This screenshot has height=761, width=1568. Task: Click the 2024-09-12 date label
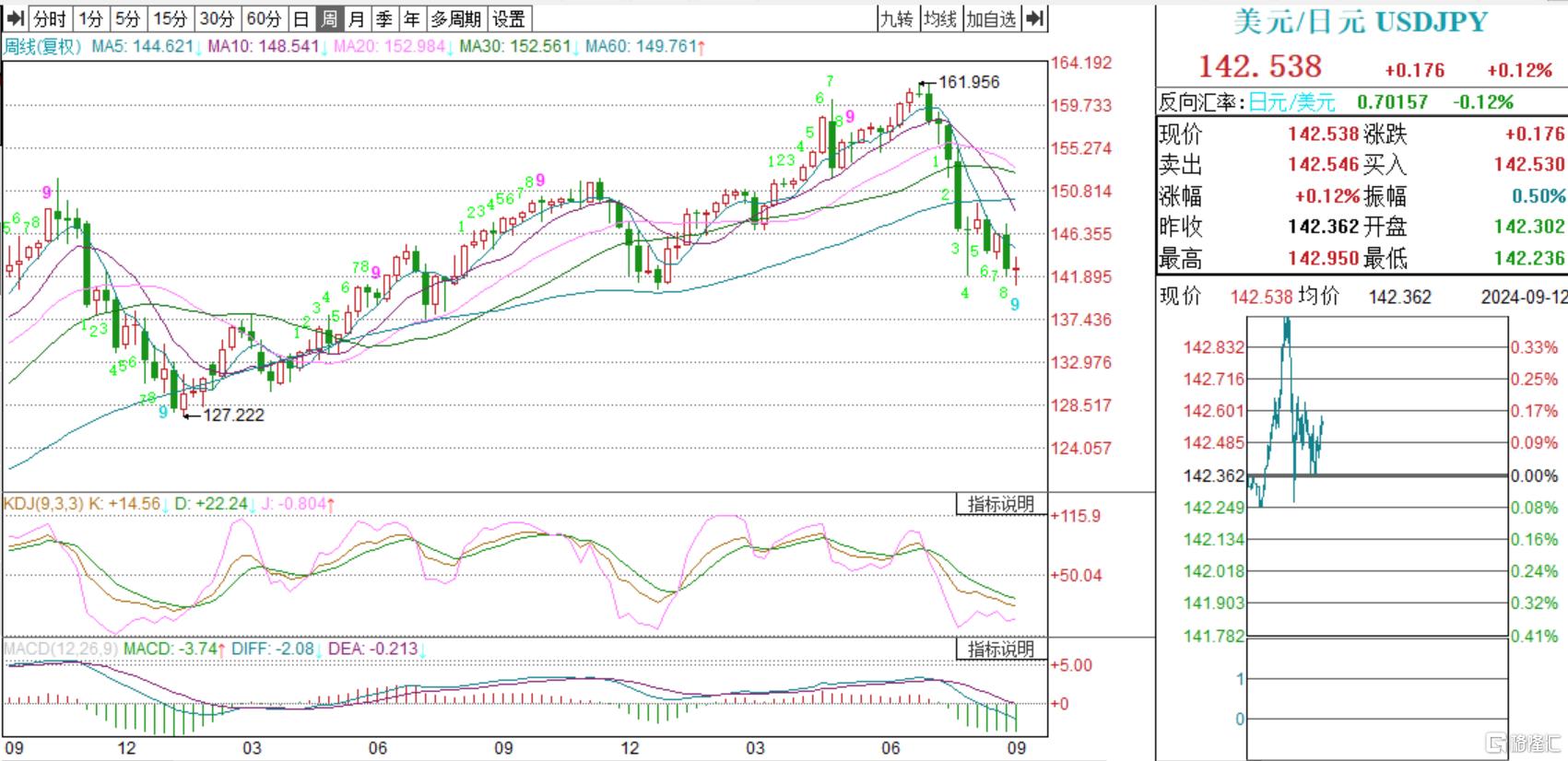coord(1523,298)
